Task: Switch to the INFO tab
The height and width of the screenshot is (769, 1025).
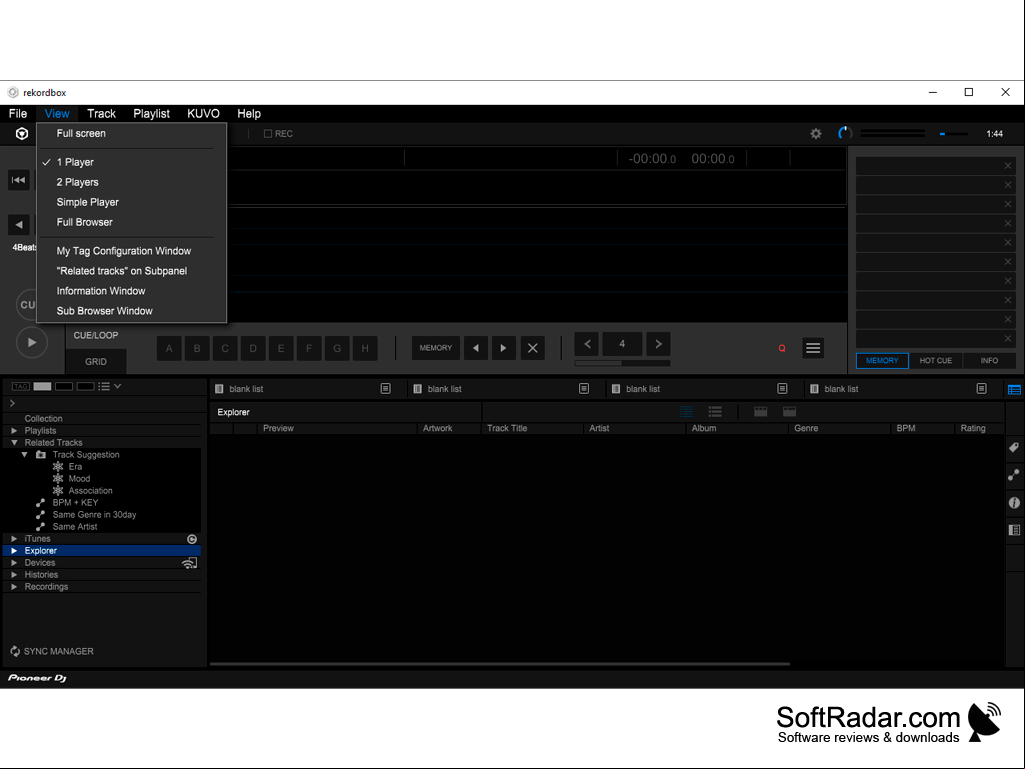Action: click(989, 360)
